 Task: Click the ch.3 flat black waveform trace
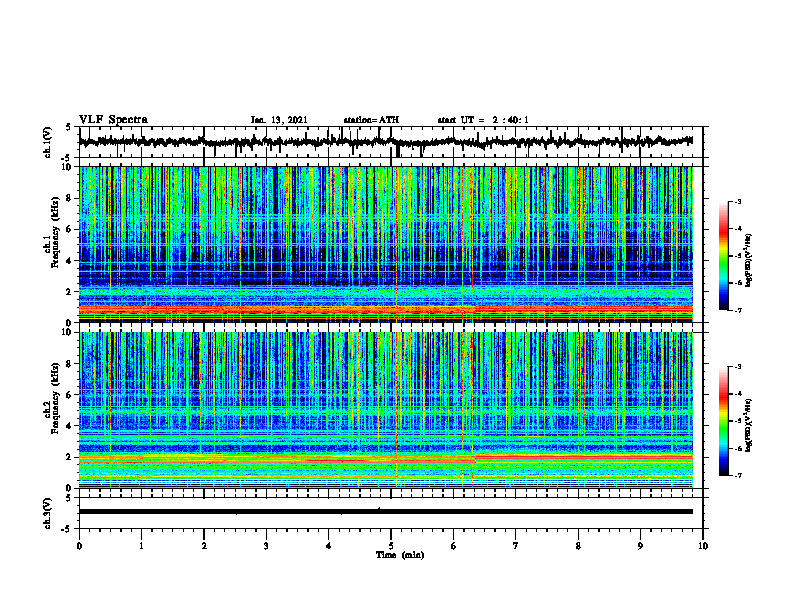(x=385, y=512)
